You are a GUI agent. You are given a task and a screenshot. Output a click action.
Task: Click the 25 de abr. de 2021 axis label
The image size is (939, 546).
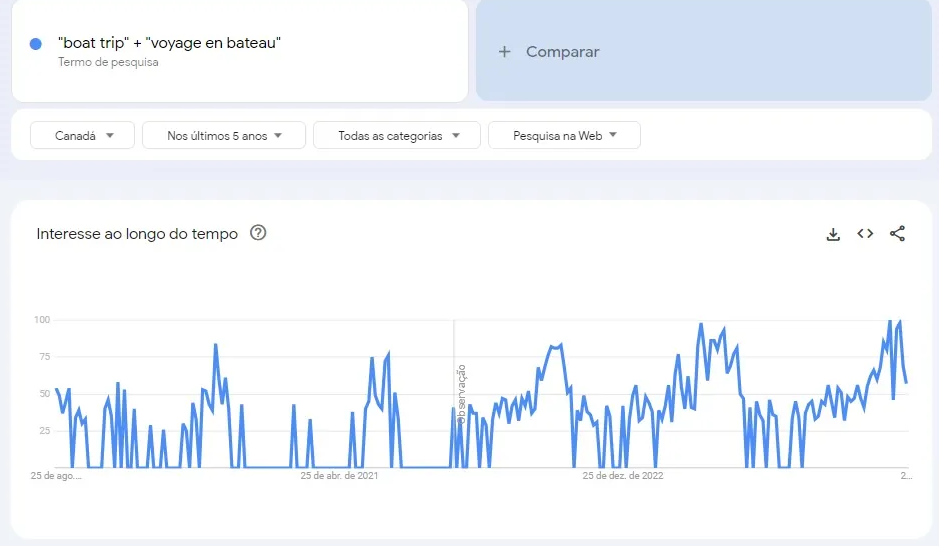[x=340, y=476]
